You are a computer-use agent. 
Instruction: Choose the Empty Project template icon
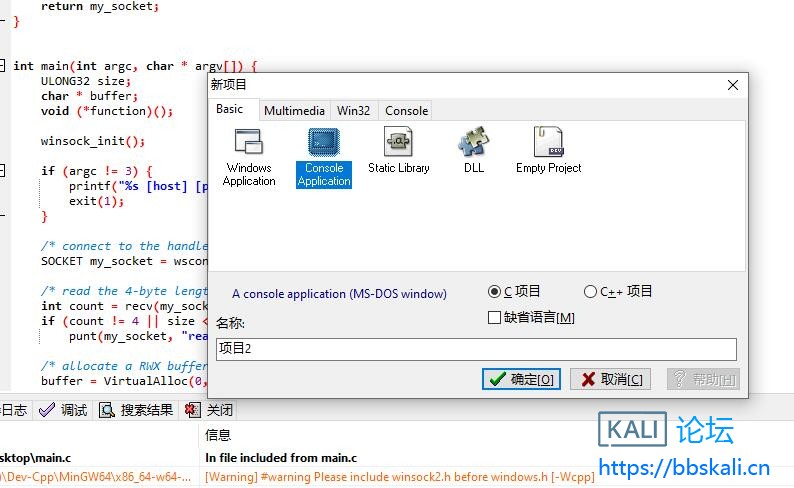click(548, 142)
